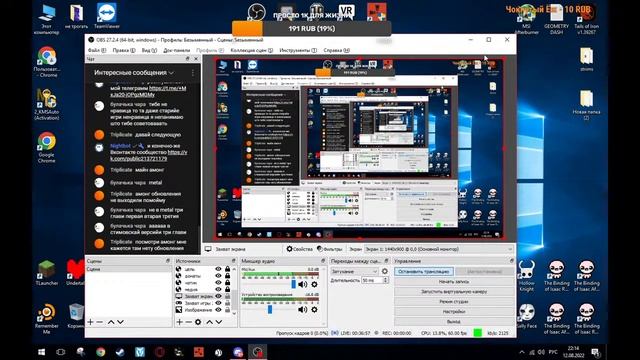Open the Mic/Aux audio settings gear

pyautogui.click(x=314, y=284)
